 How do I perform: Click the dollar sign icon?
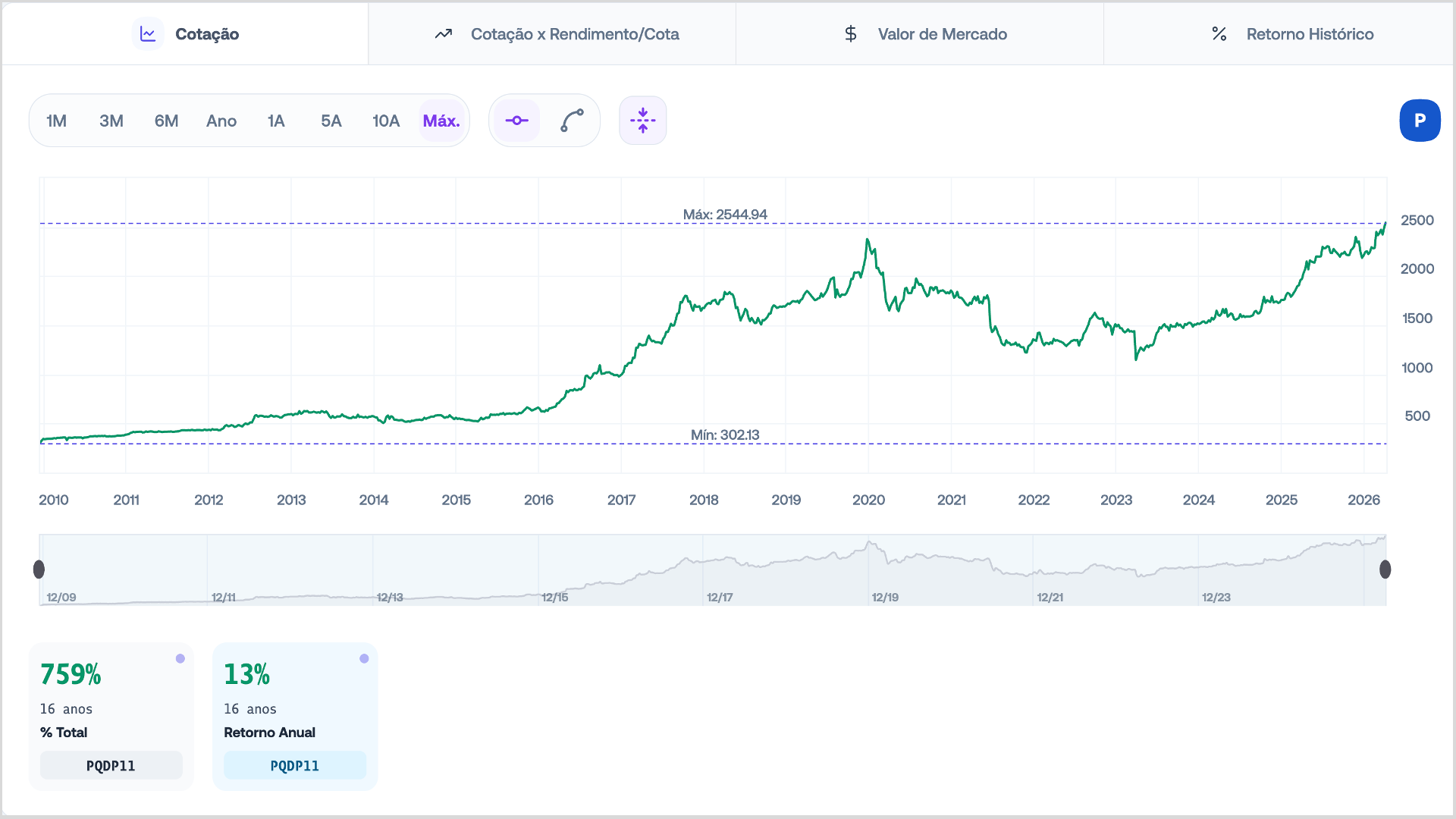(851, 34)
